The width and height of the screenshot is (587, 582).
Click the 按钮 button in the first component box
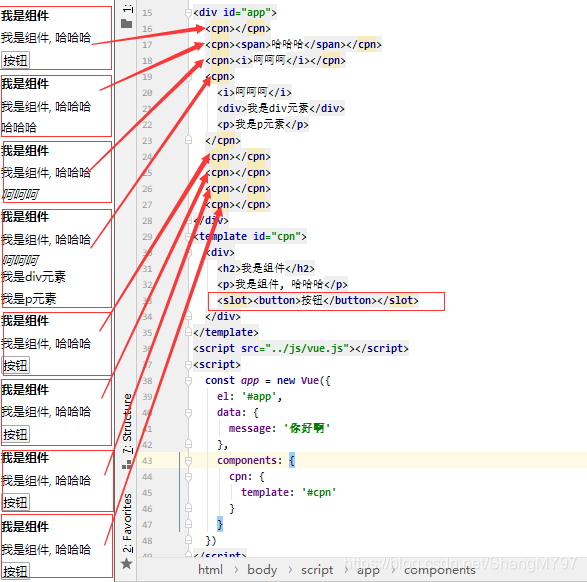15,60
